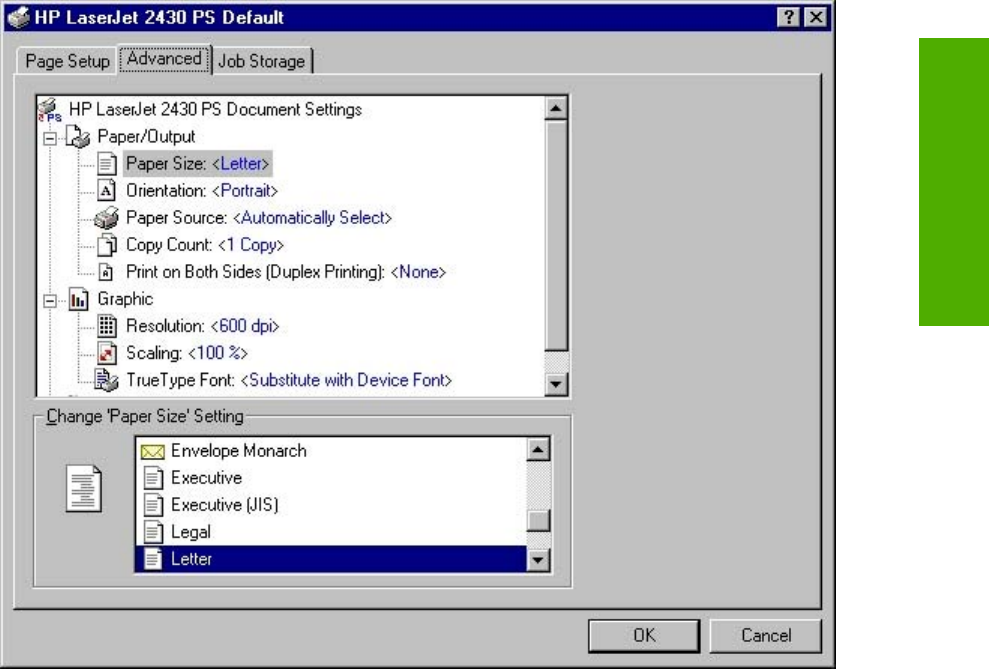
Task: Switch to the Page Setup tab
Action: click(x=67, y=61)
